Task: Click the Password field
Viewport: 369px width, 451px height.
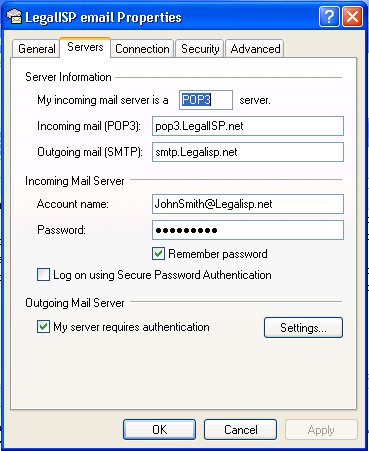Action: click(248, 230)
